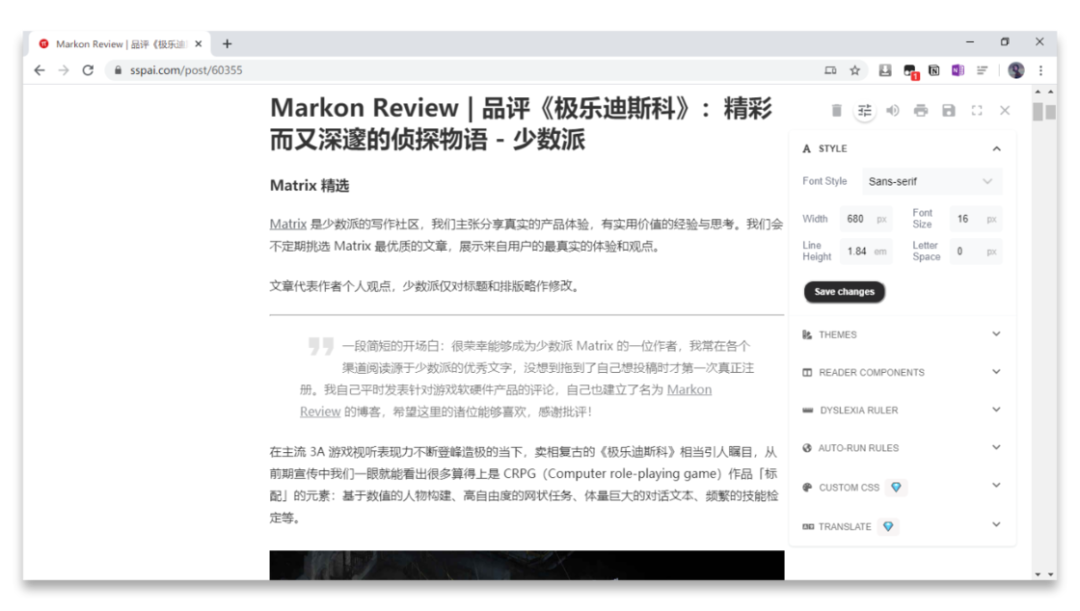
Task: Select the Markon Review browser tab
Action: click(x=121, y=44)
